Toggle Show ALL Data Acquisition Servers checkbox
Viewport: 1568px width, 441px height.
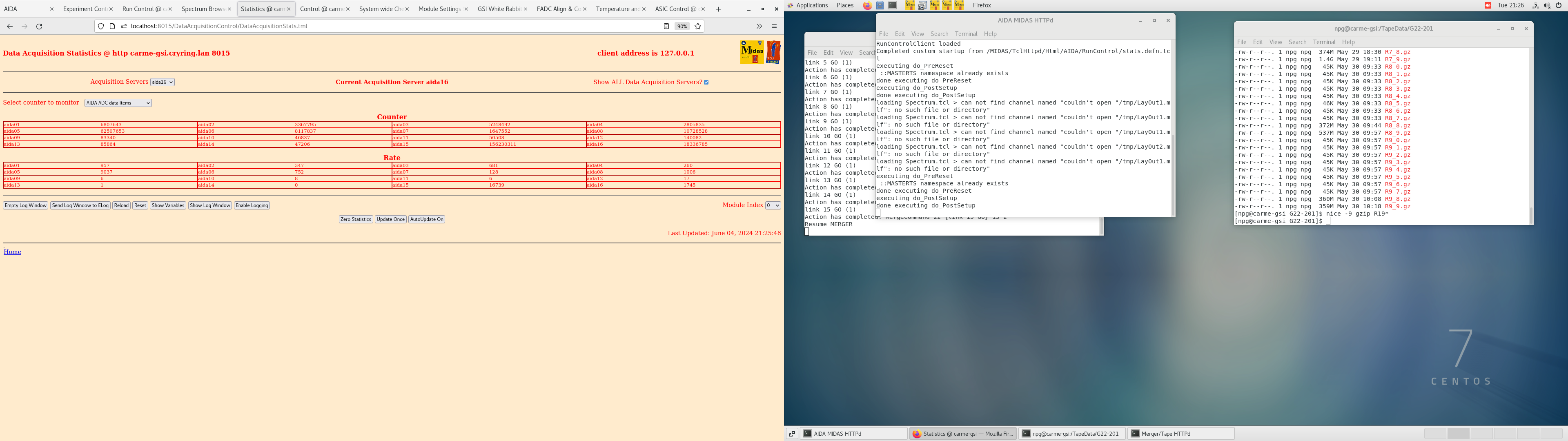[x=706, y=82]
